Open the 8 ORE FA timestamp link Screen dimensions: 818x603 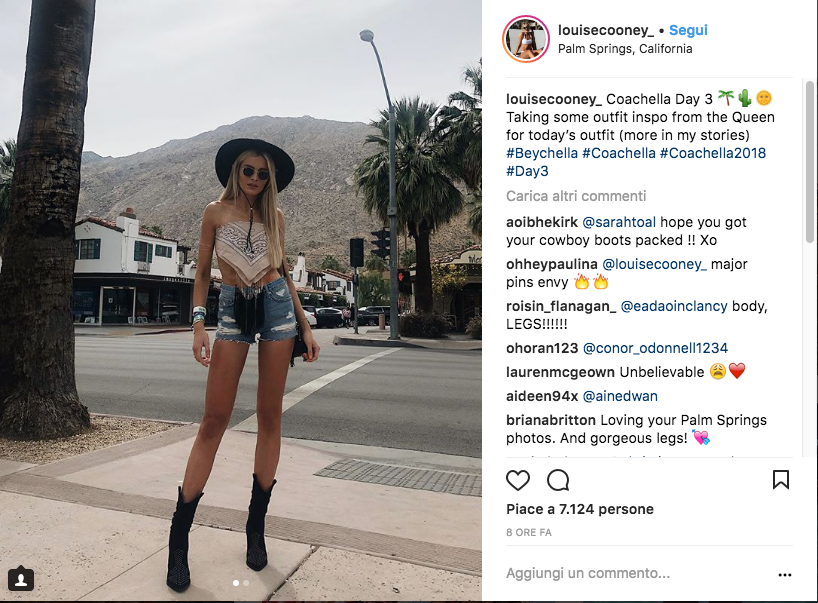(528, 533)
